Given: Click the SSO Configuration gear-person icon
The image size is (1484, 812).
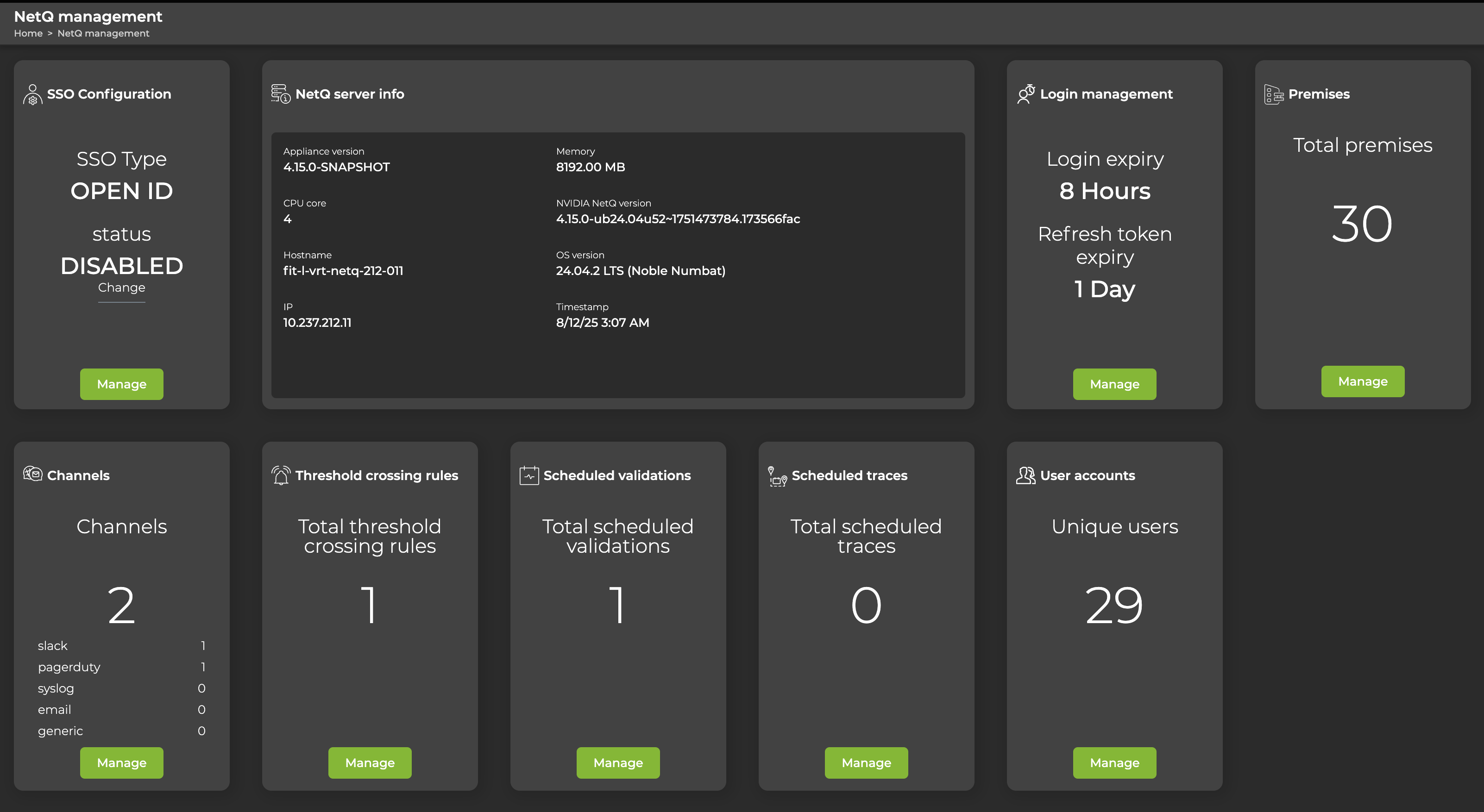Looking at the screenshot, I should (x=33, y=95).
